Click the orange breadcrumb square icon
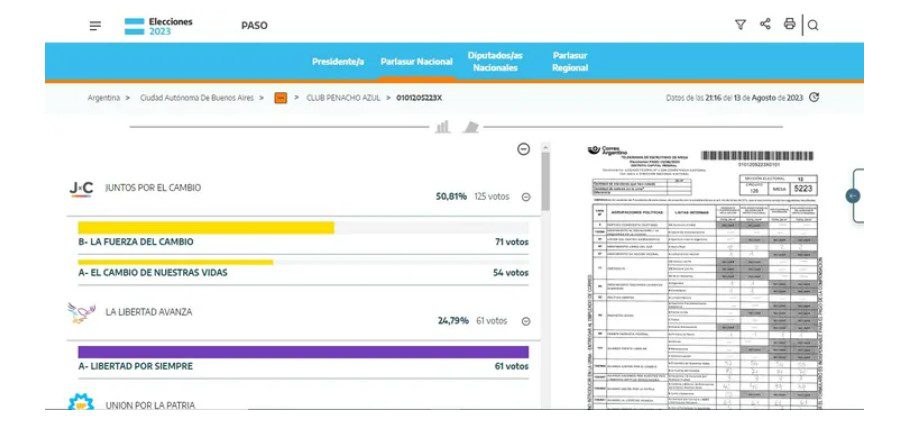This screenshot has height=430, width=901. coord(281,98)
